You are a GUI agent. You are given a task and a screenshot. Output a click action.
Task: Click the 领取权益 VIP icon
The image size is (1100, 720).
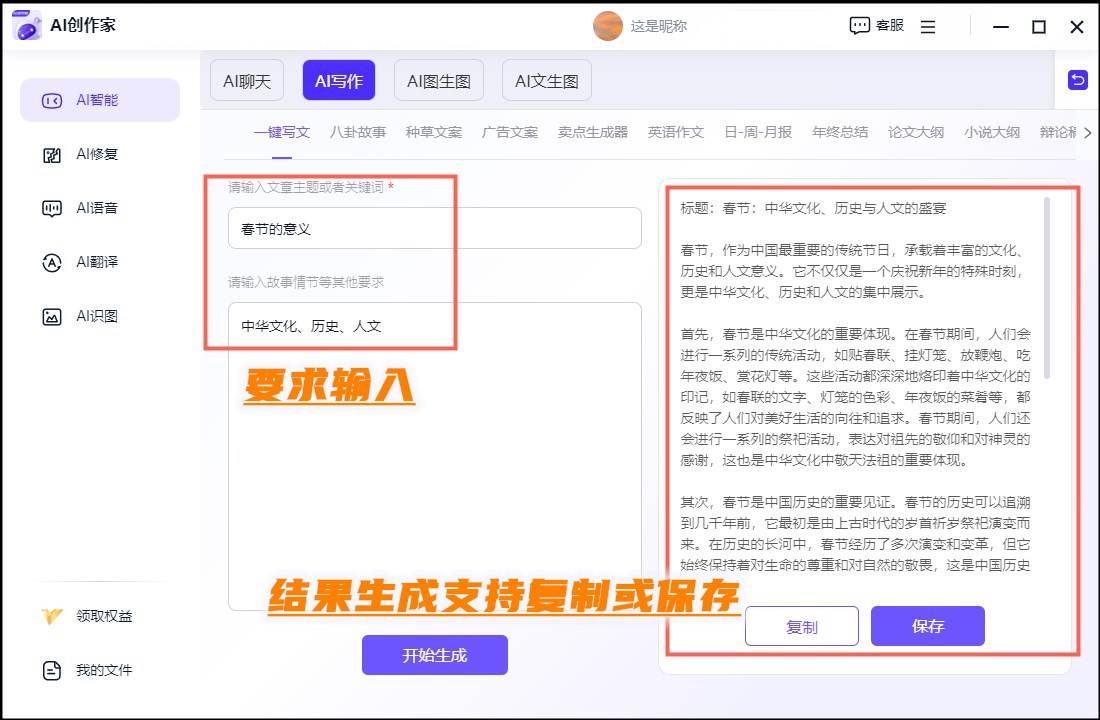coord(52,616)
